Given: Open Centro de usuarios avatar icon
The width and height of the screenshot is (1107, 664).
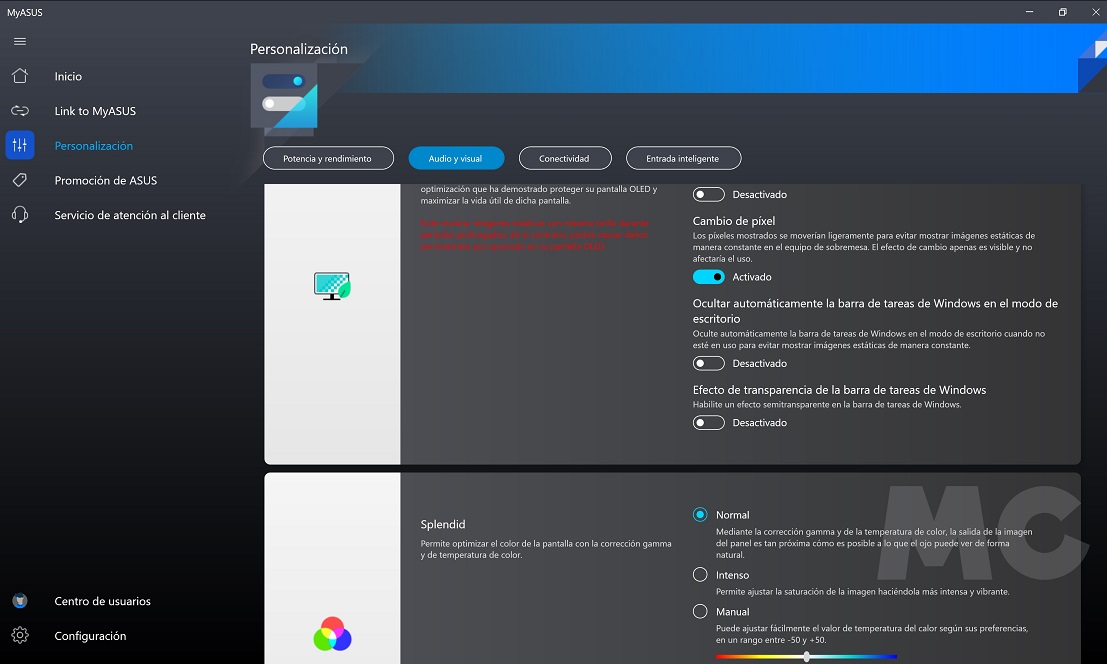Looking at the screenshot, I should point(20,601).
